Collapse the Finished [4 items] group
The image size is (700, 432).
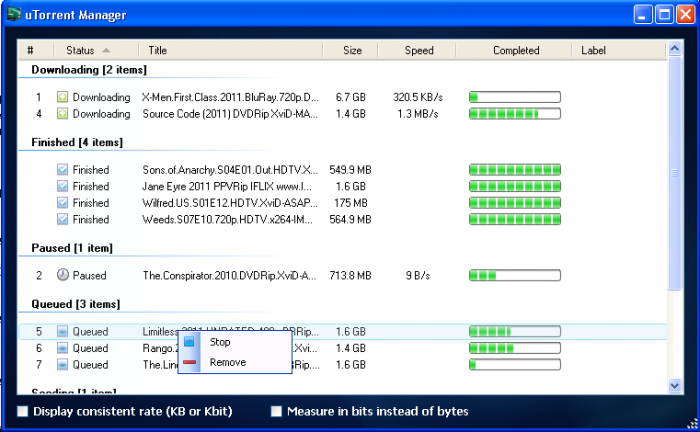tap(77, 142)
